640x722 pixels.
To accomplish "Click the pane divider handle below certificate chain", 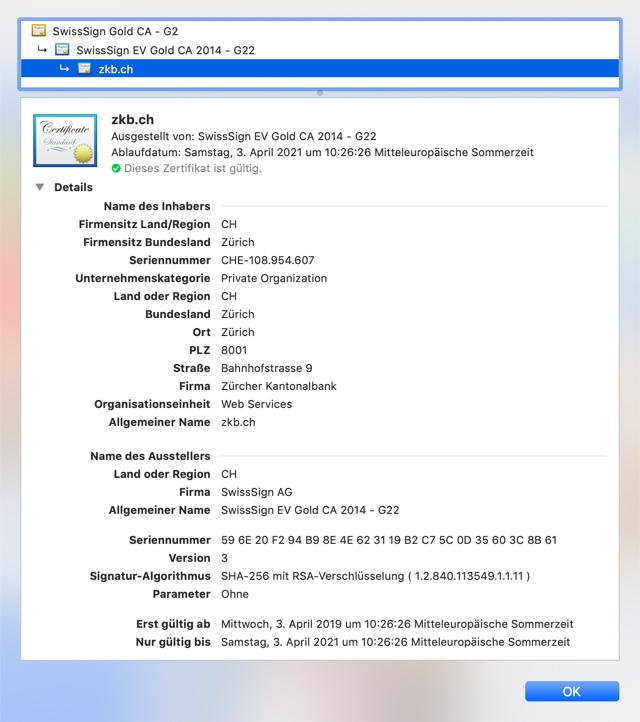I will pyautogui.click(x=320, y=92).
